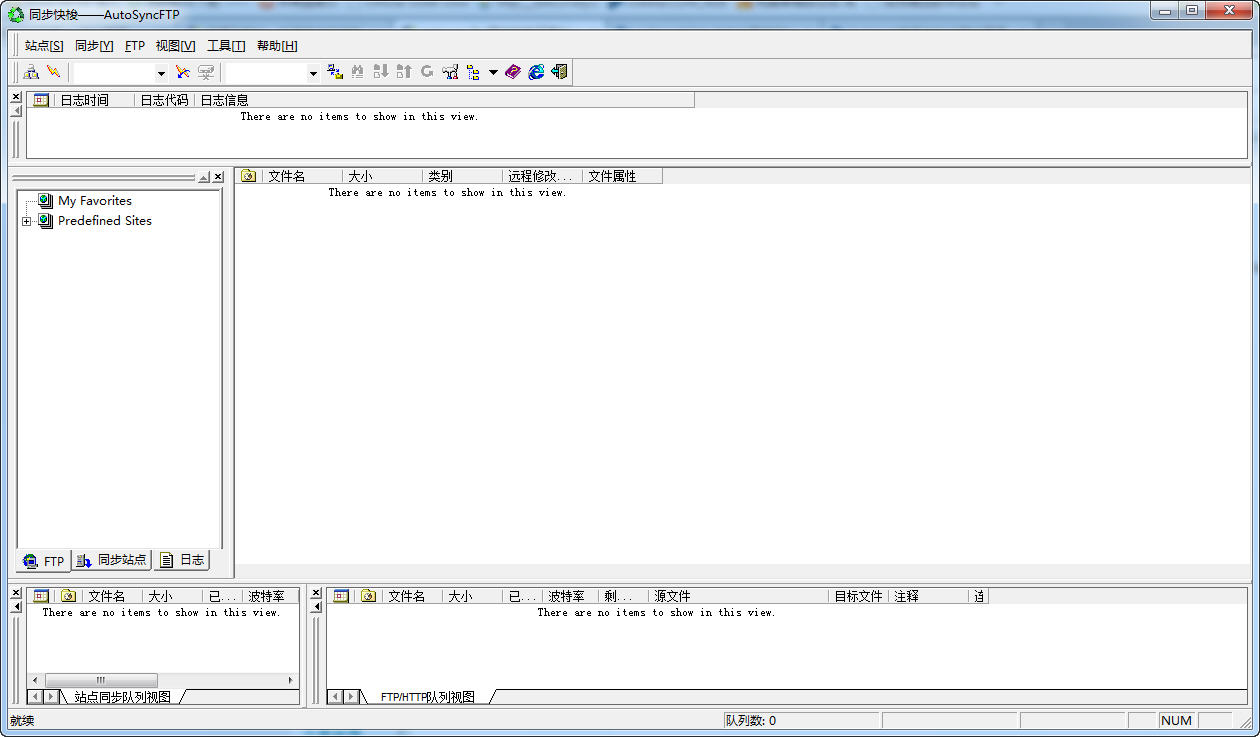Click the My Favorites site icon

tap(45, 201)
